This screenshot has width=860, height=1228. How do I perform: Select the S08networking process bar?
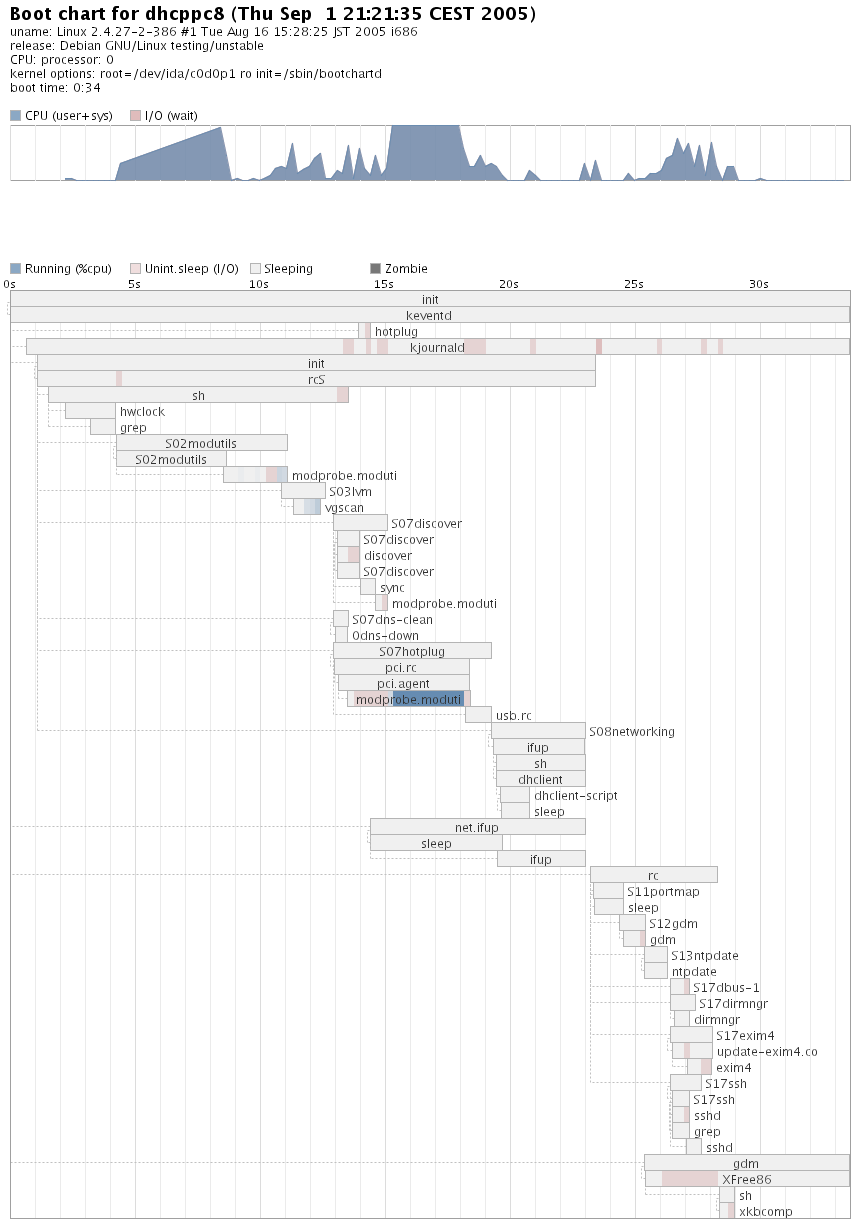(x=538, y=731)
